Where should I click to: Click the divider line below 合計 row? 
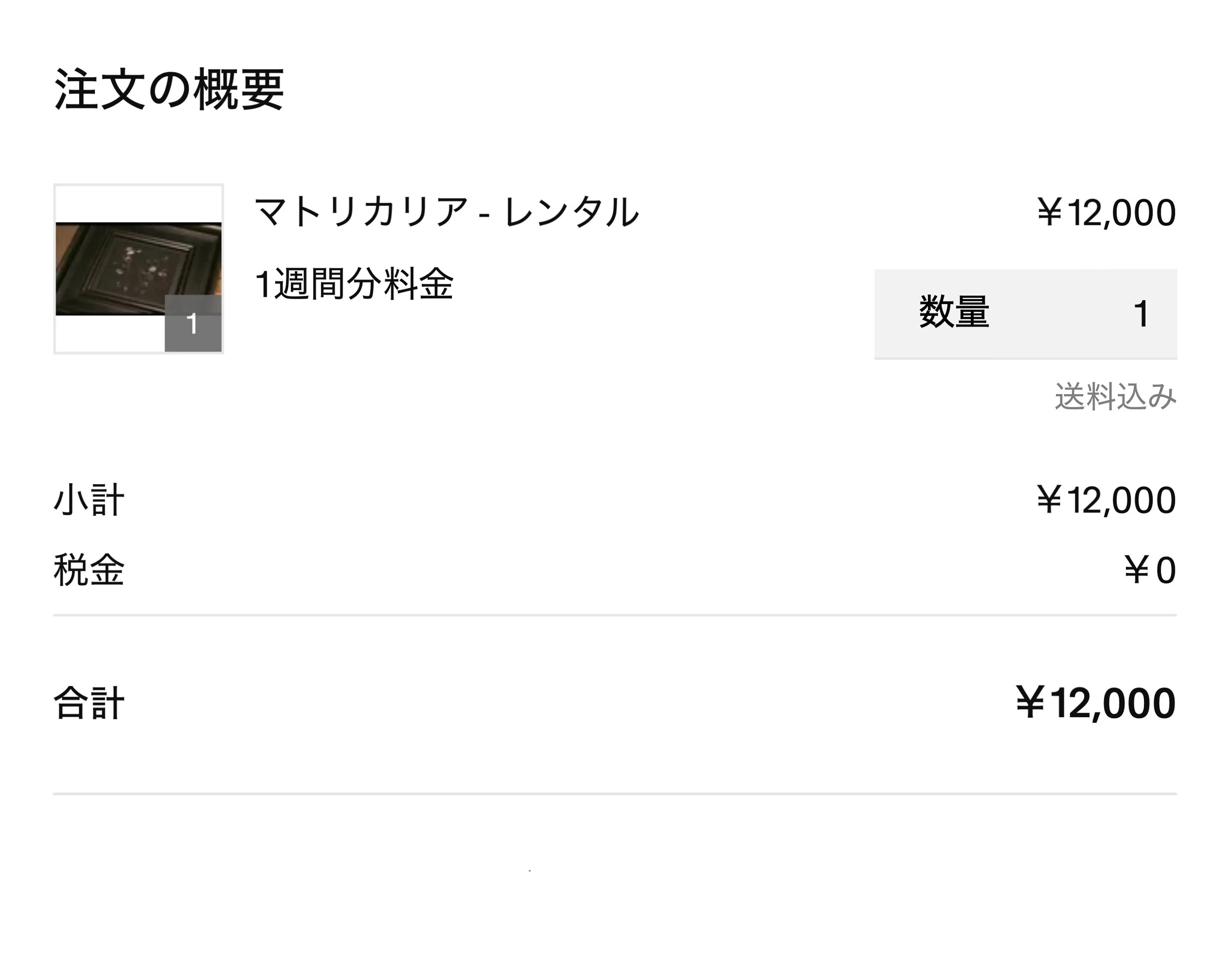tap(615, 793)
